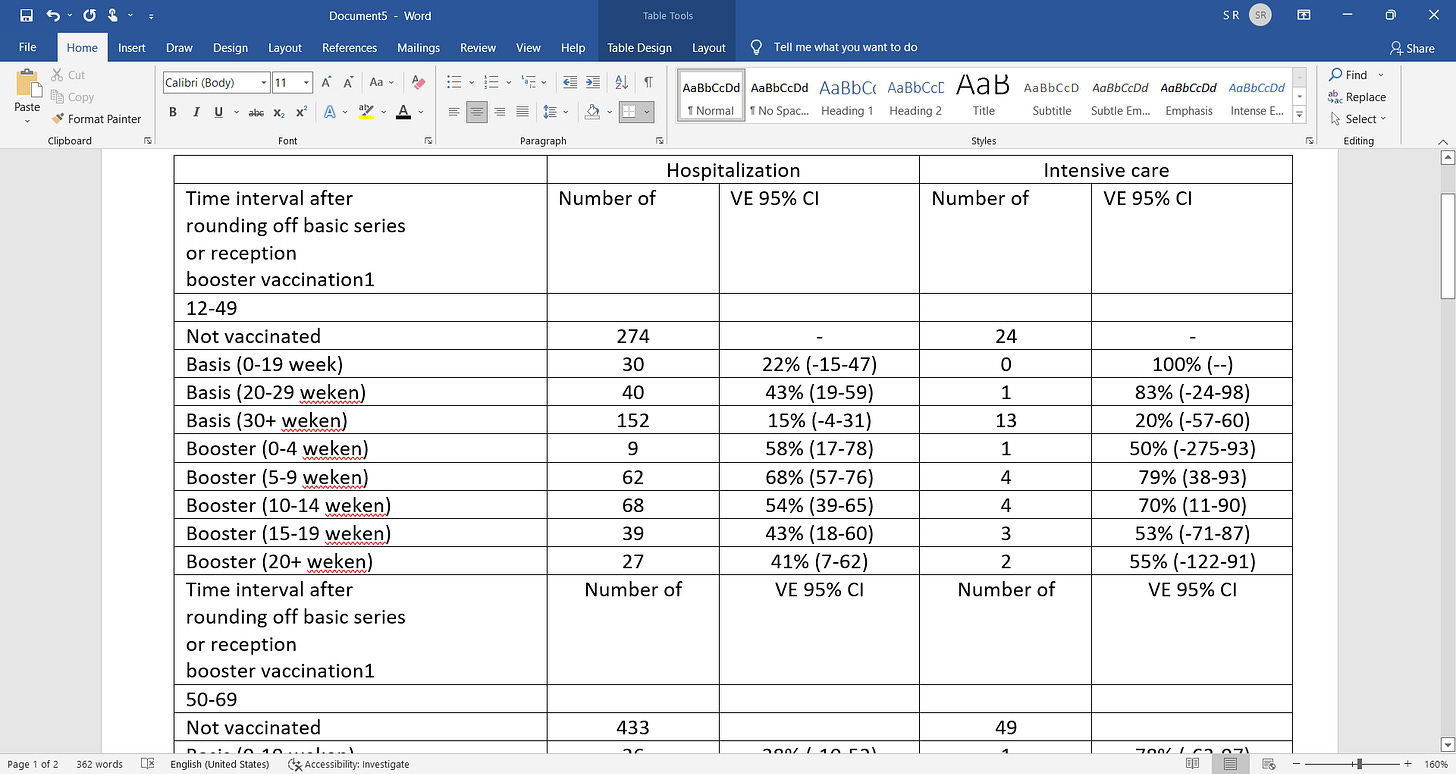This screenshot has height=774, width=1456.
Task: Click the Undo arrow icon
Action: (x=53, y=16)
